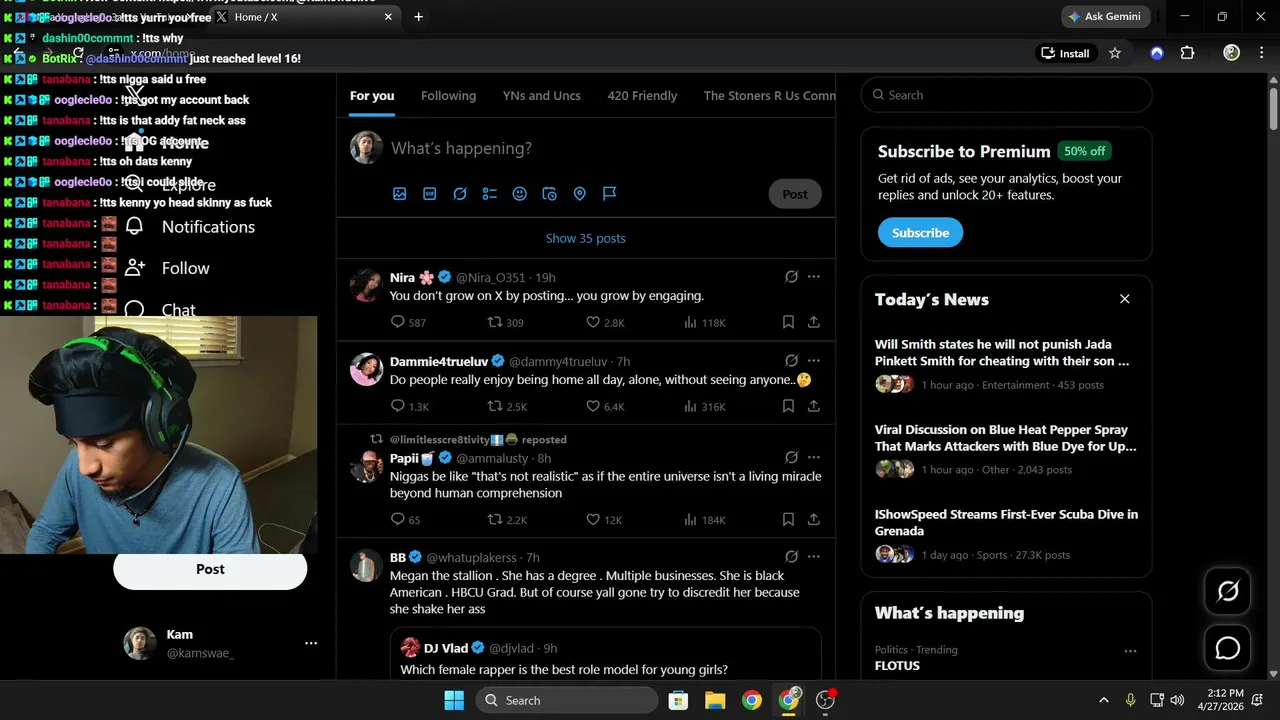The width and height of the screenshot is (1280, 720).
Task: Open more options on BB's post
Action: point(814,557)
